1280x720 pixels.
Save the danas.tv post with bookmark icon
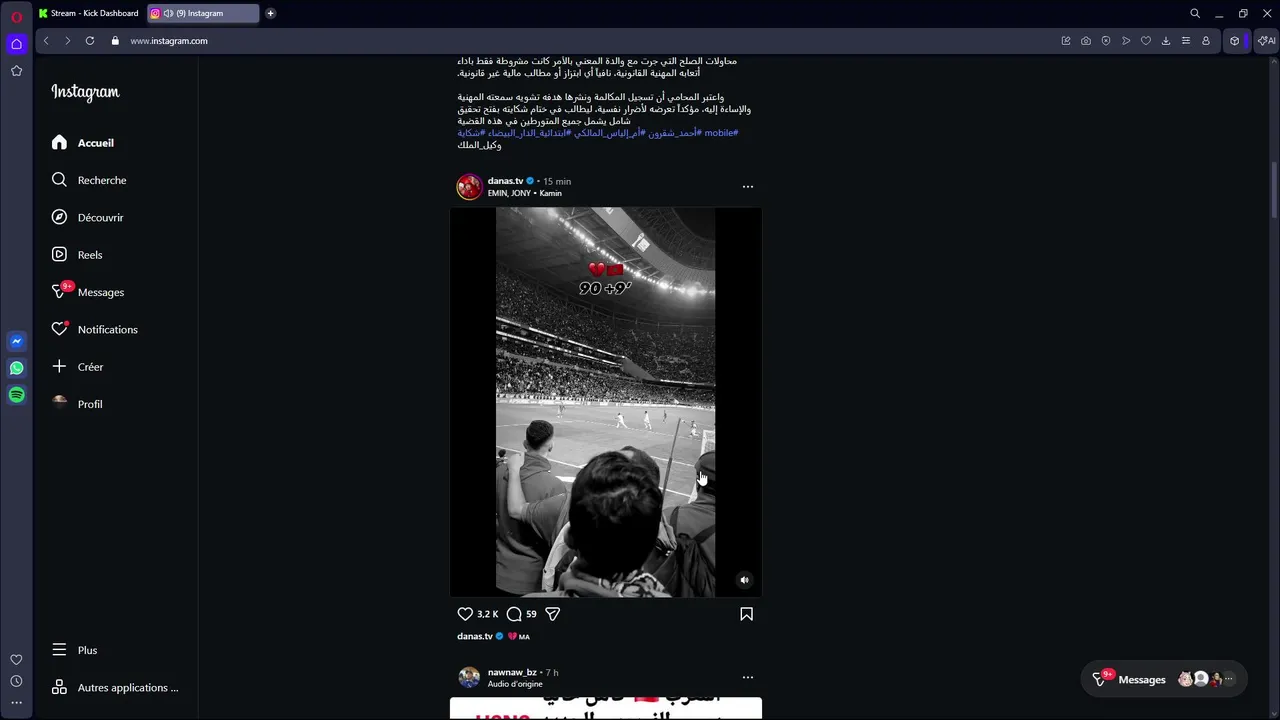746,614
